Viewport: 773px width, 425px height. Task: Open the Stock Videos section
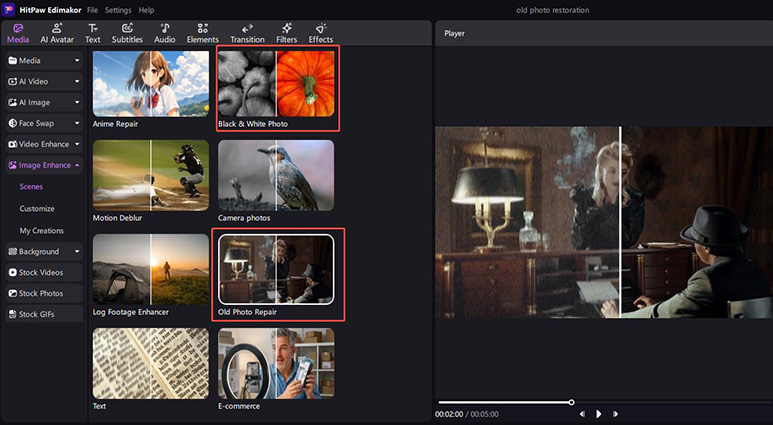point(44,272)
